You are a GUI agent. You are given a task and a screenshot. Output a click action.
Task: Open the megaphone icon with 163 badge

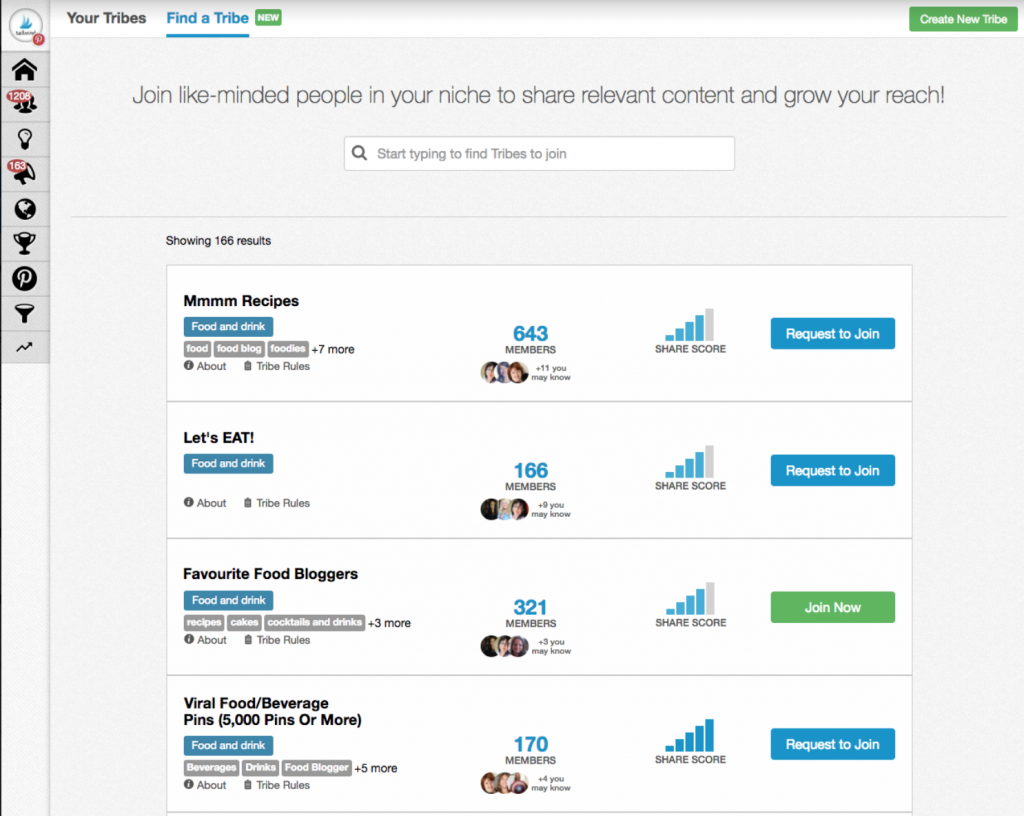point(25,174)
